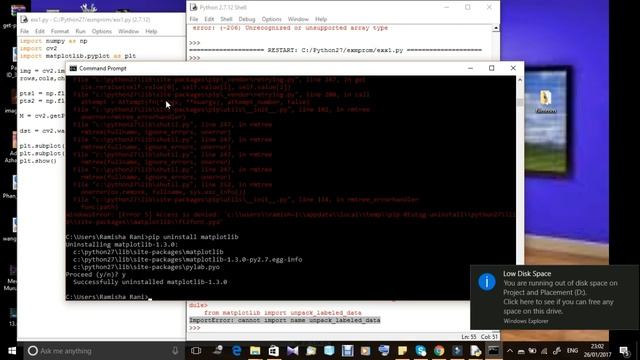The image size is (640, 360).
Task: Open File Explorer from the taskbar
Action: coord(255,351)
